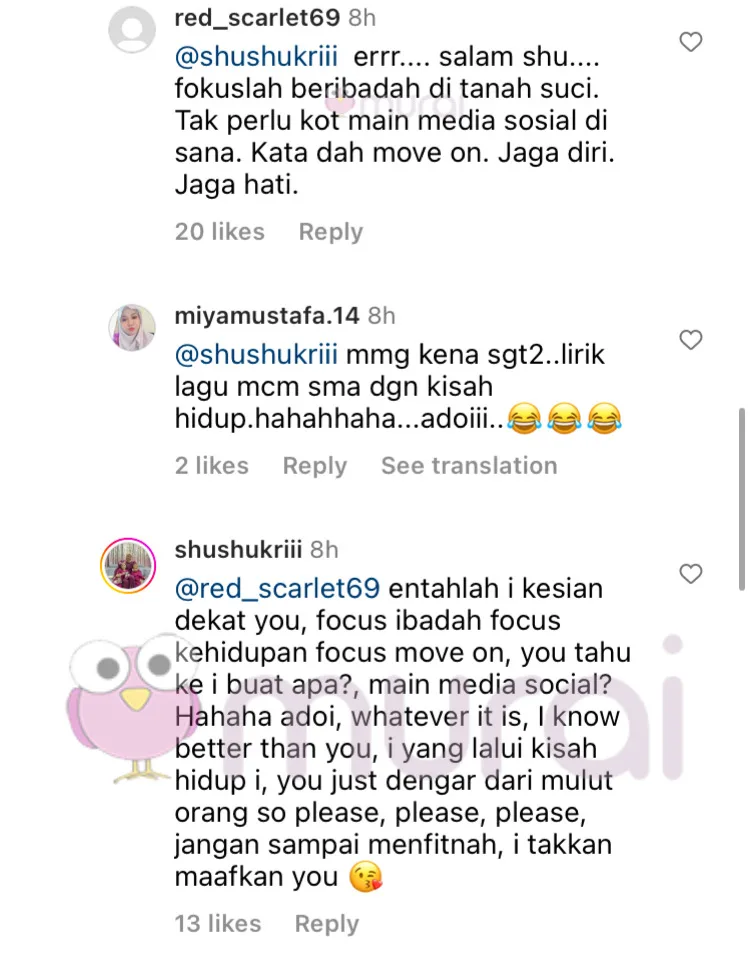The image size is (750, 961).
Task: Like red_scarlet69's comment with the heart icon
Action: click(691, 42)
